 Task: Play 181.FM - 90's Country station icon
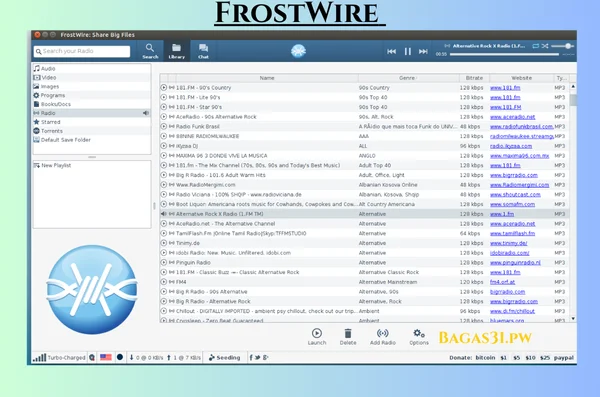(163, 88)
